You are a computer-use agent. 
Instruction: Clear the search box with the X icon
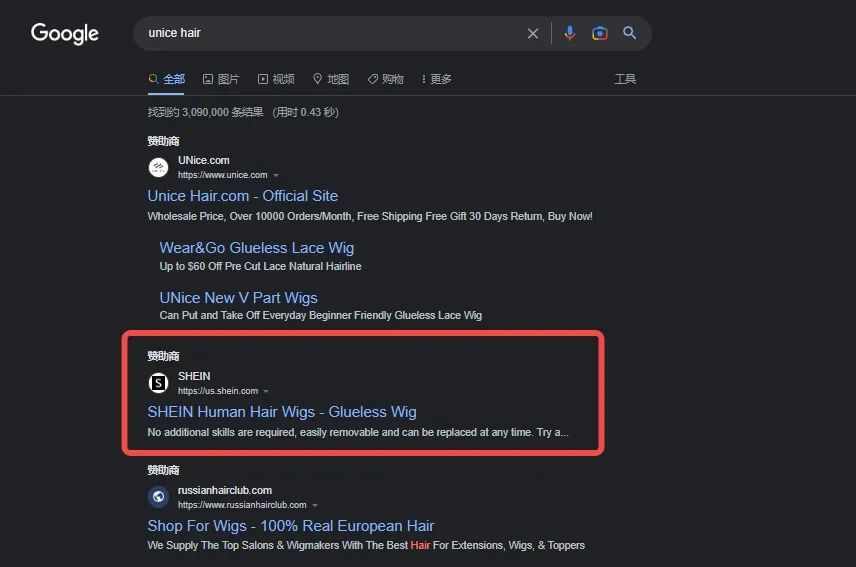533,34
